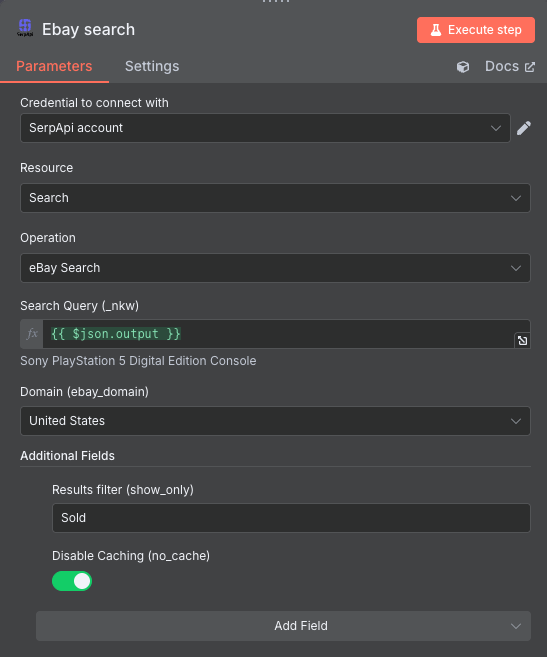Edit the SerpApi credential with pencil icon
This screenshot has height=657, width=547.
tap(524, 128)
